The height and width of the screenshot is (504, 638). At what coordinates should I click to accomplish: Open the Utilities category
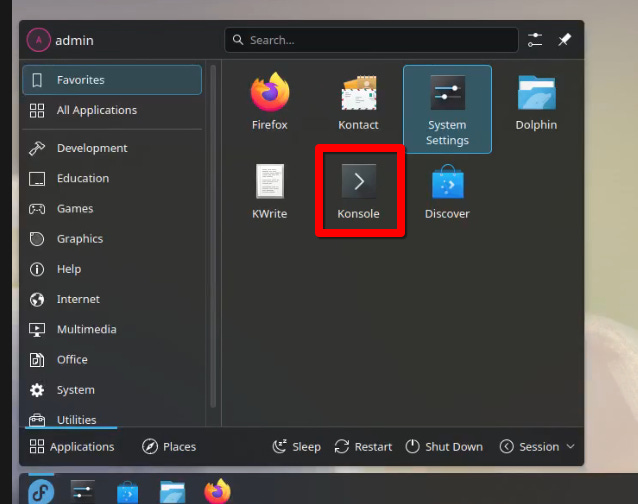coord(112,419)
